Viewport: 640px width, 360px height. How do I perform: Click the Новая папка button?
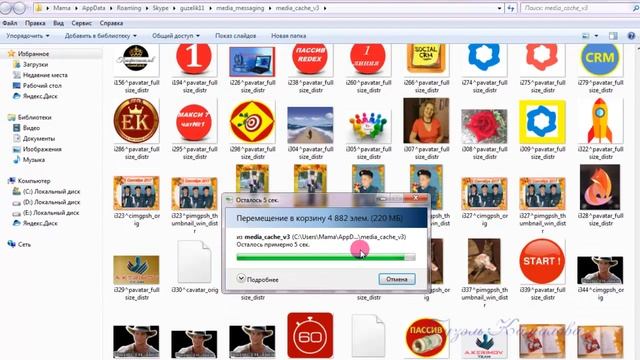(x=289, y=36)
